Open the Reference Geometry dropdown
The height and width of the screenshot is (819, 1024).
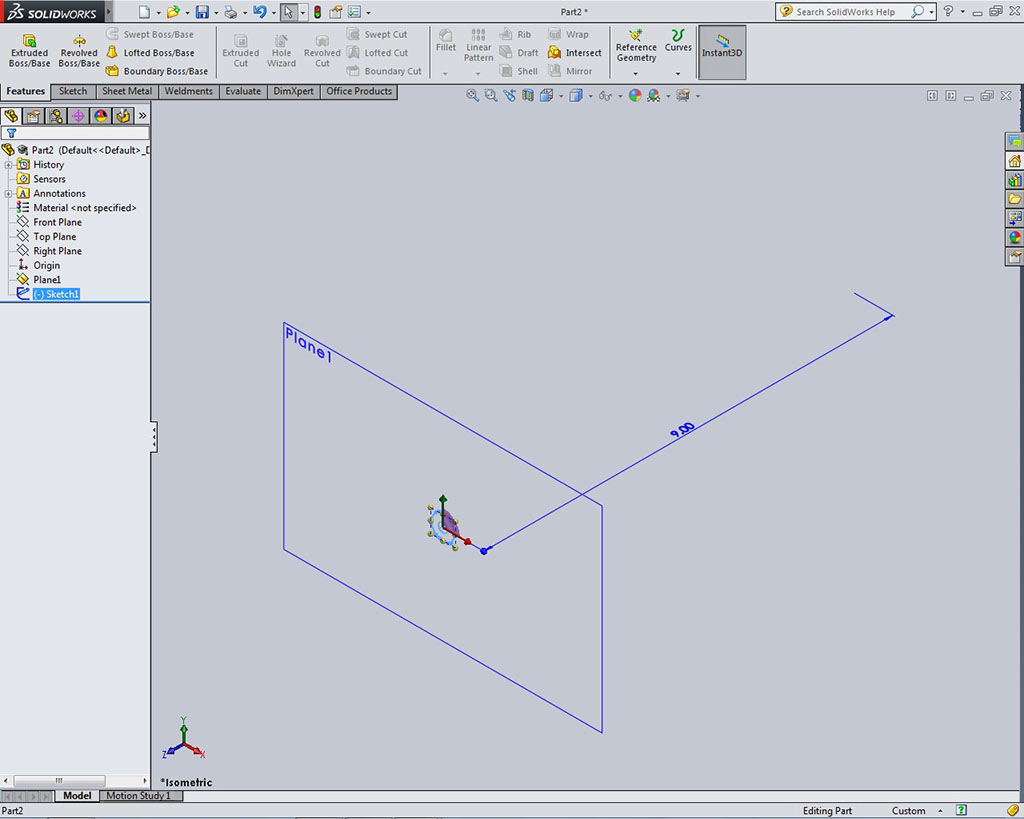(636, 73)
